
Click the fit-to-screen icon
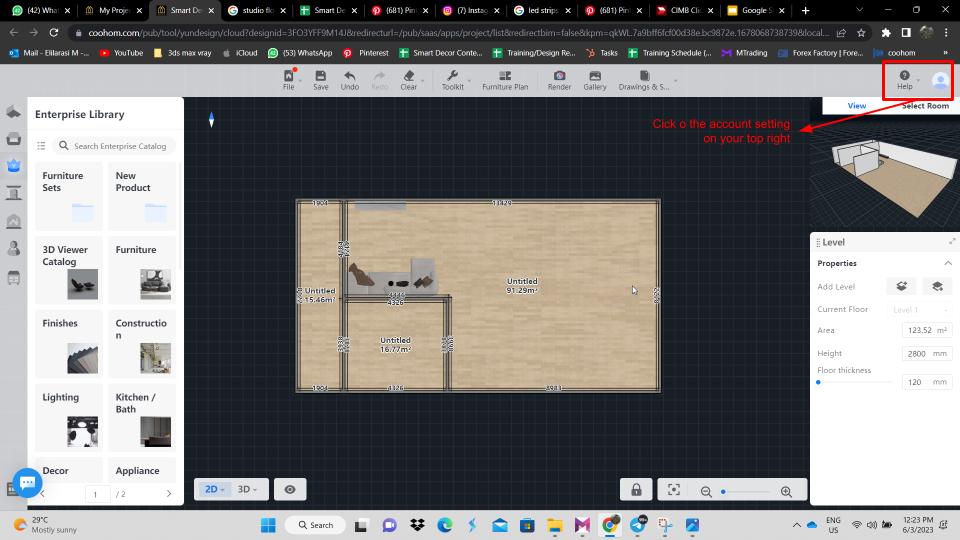tap(674, 490)
